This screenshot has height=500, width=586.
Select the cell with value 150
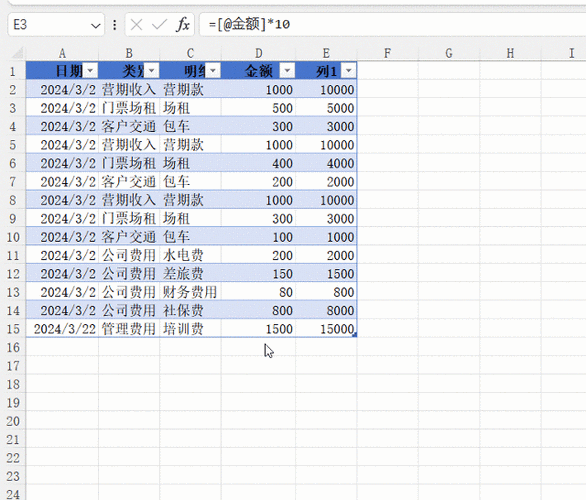coord(258,274)
